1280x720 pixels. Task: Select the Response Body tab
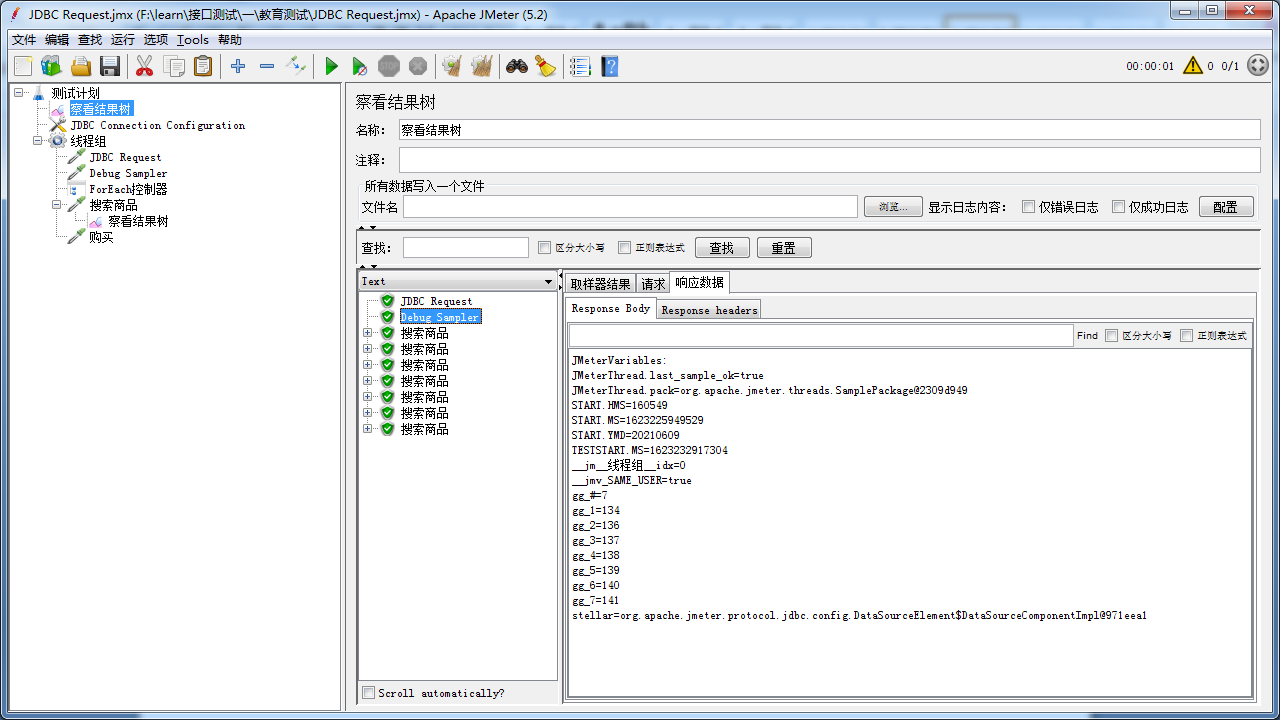pyautogui.click(x=610, y=309)
